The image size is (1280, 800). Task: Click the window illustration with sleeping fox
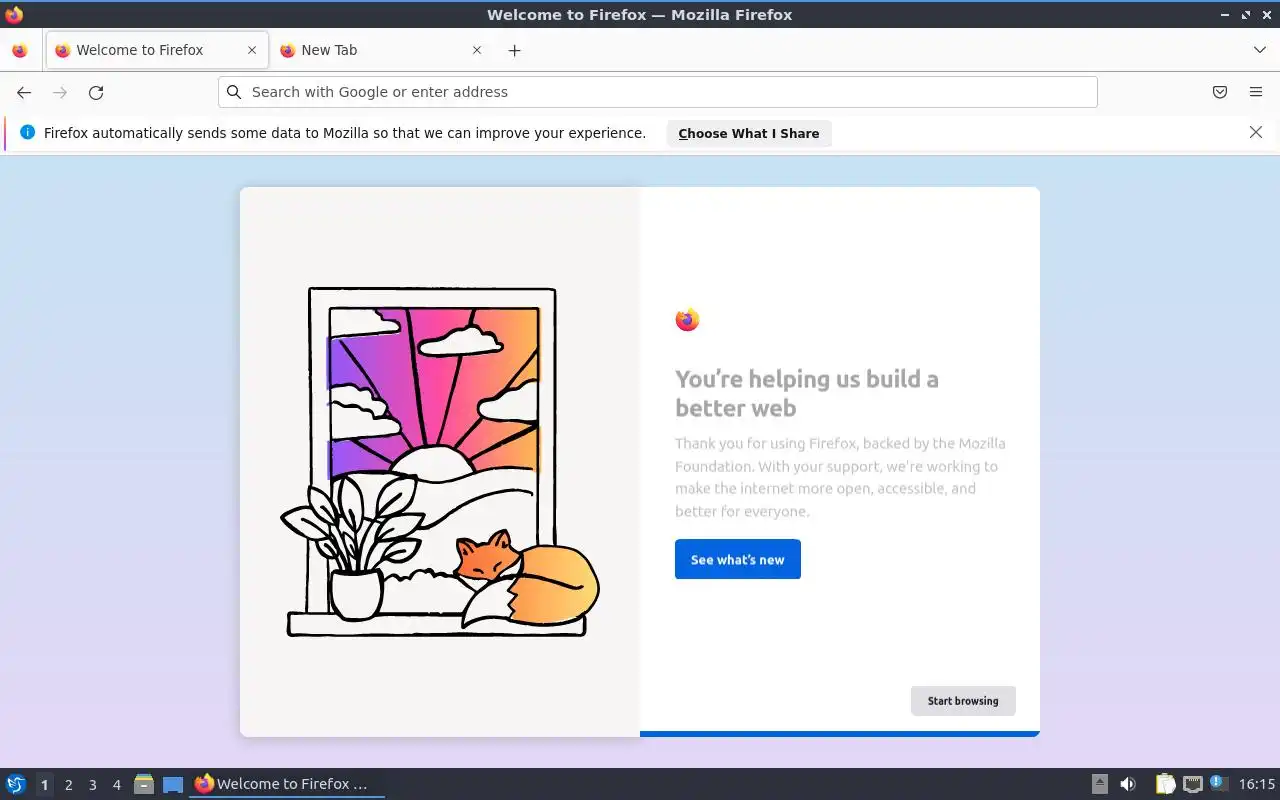point(440,462)
